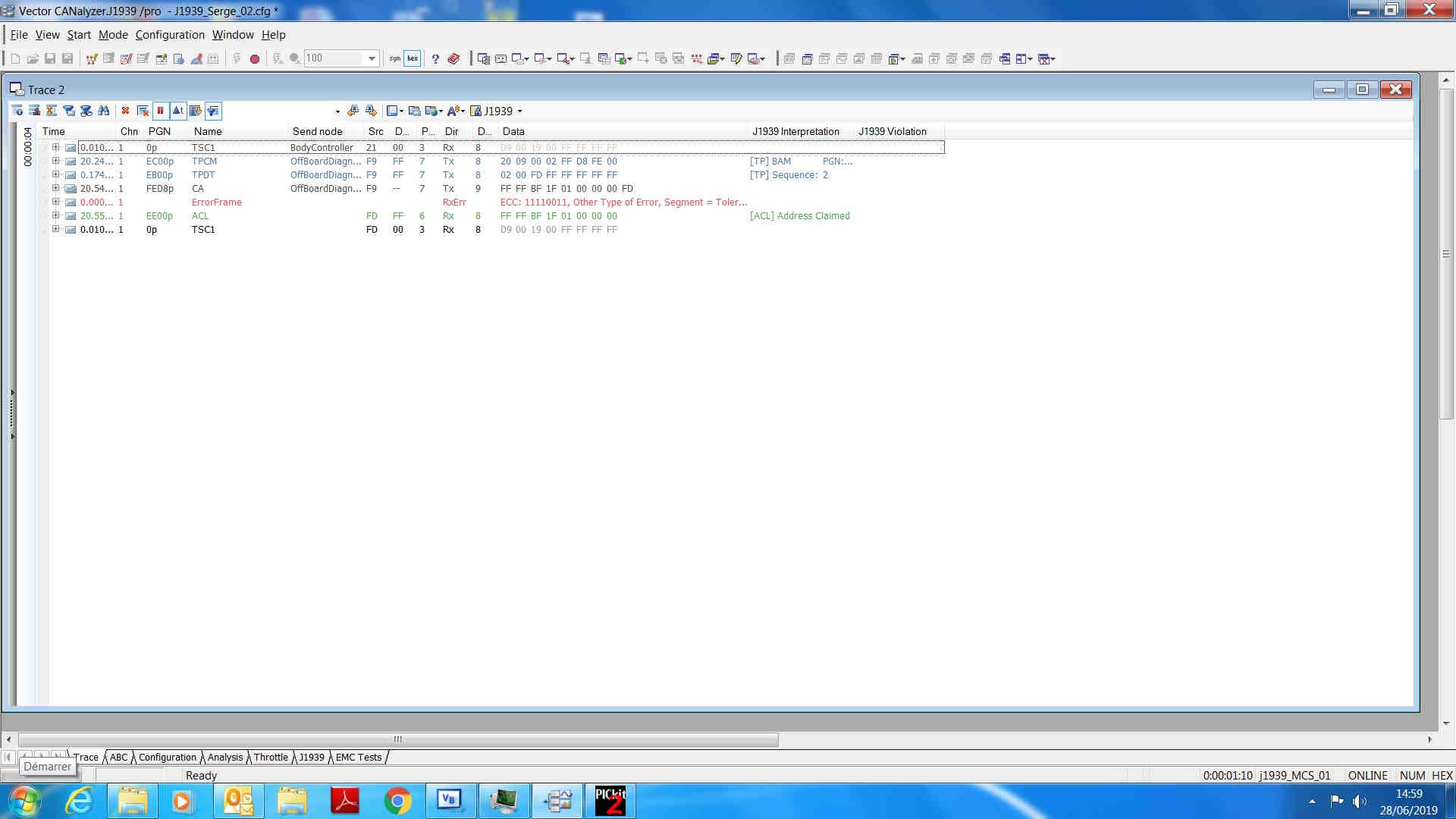Switch to the J1939 desktop tab
The height and width of the screenshot is (819, 1456).
311,757
